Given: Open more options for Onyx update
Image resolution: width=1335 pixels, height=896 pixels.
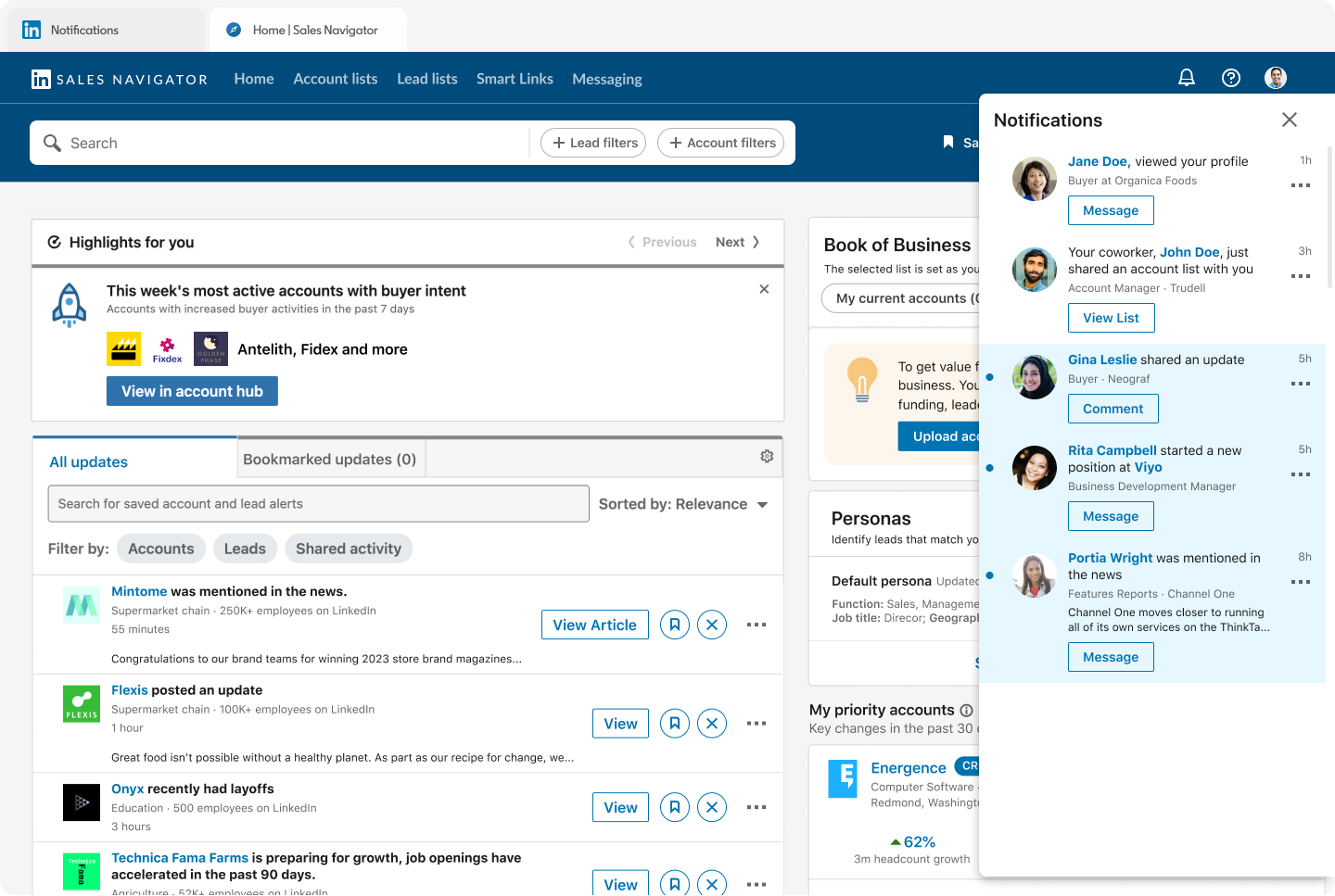Looking at the screenshot, I should [756, 807].
